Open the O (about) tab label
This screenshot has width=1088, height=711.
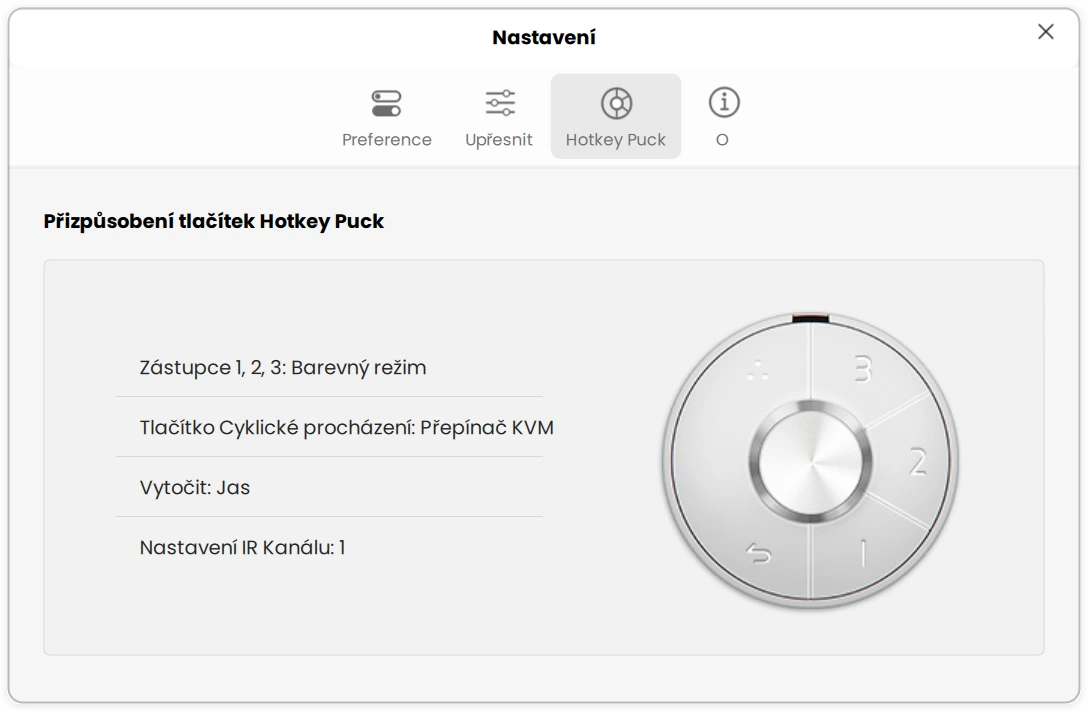[722, 140]
